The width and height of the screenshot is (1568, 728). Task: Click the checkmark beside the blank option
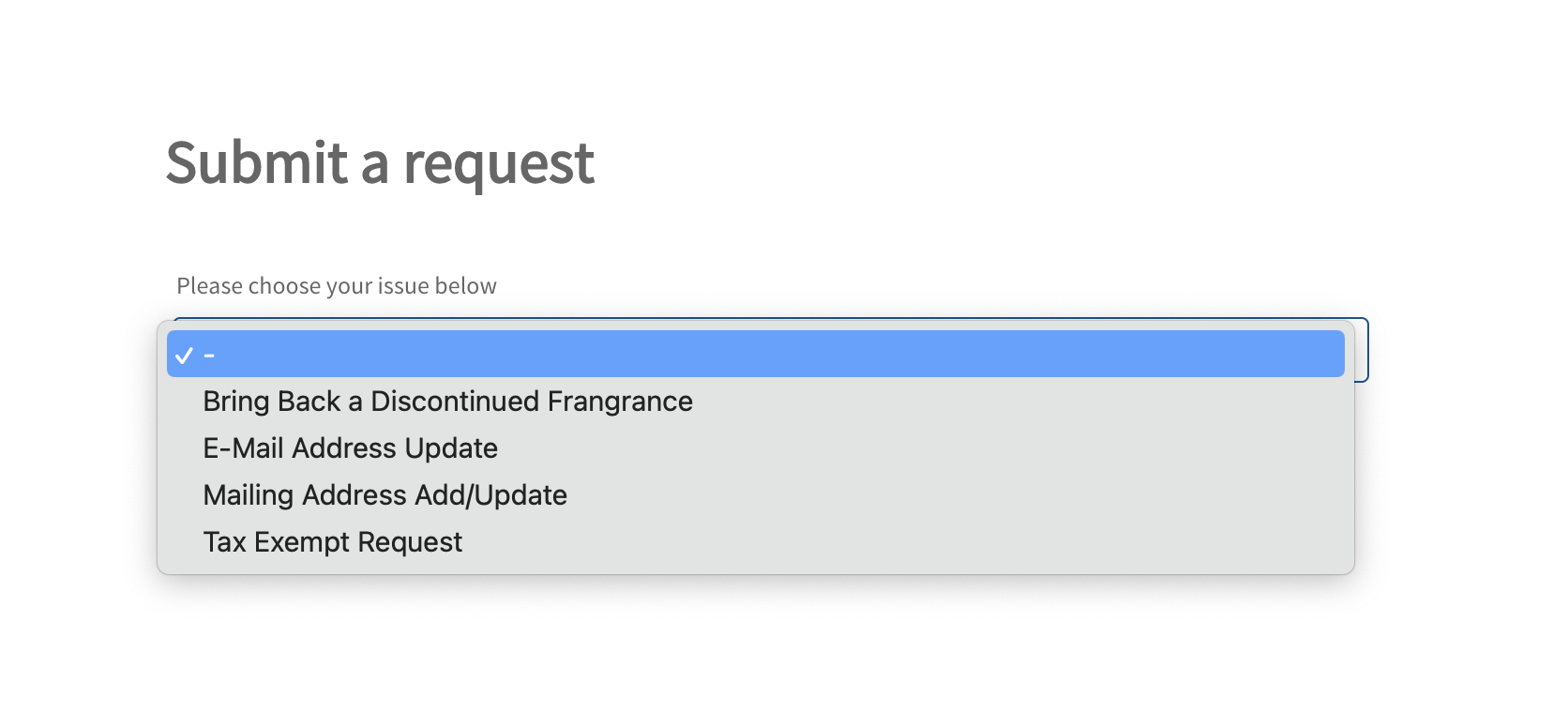click(185, 355)
